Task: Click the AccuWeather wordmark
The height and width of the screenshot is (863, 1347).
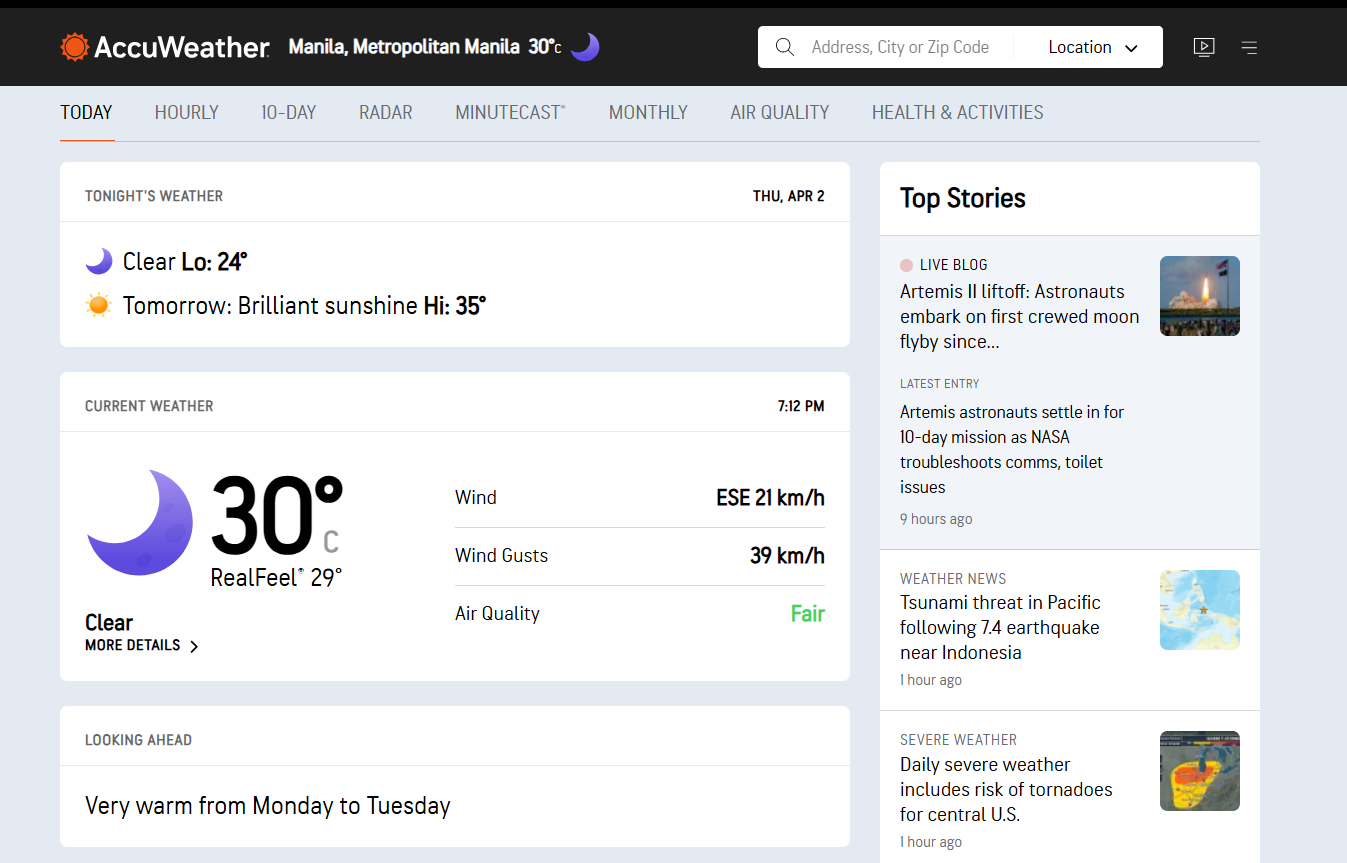Action: (x=181, y=47)
